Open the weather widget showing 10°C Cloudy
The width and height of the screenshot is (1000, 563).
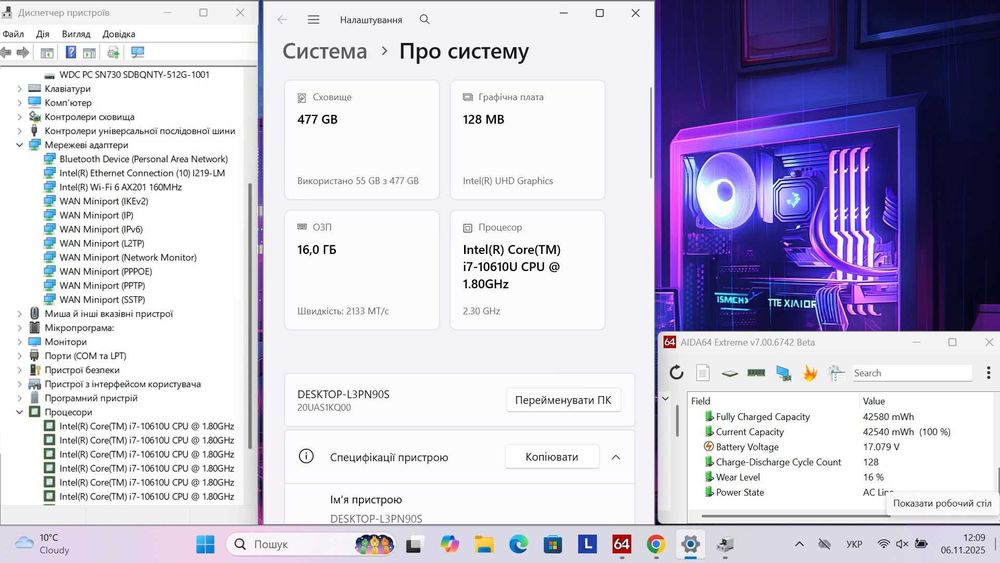42,544
